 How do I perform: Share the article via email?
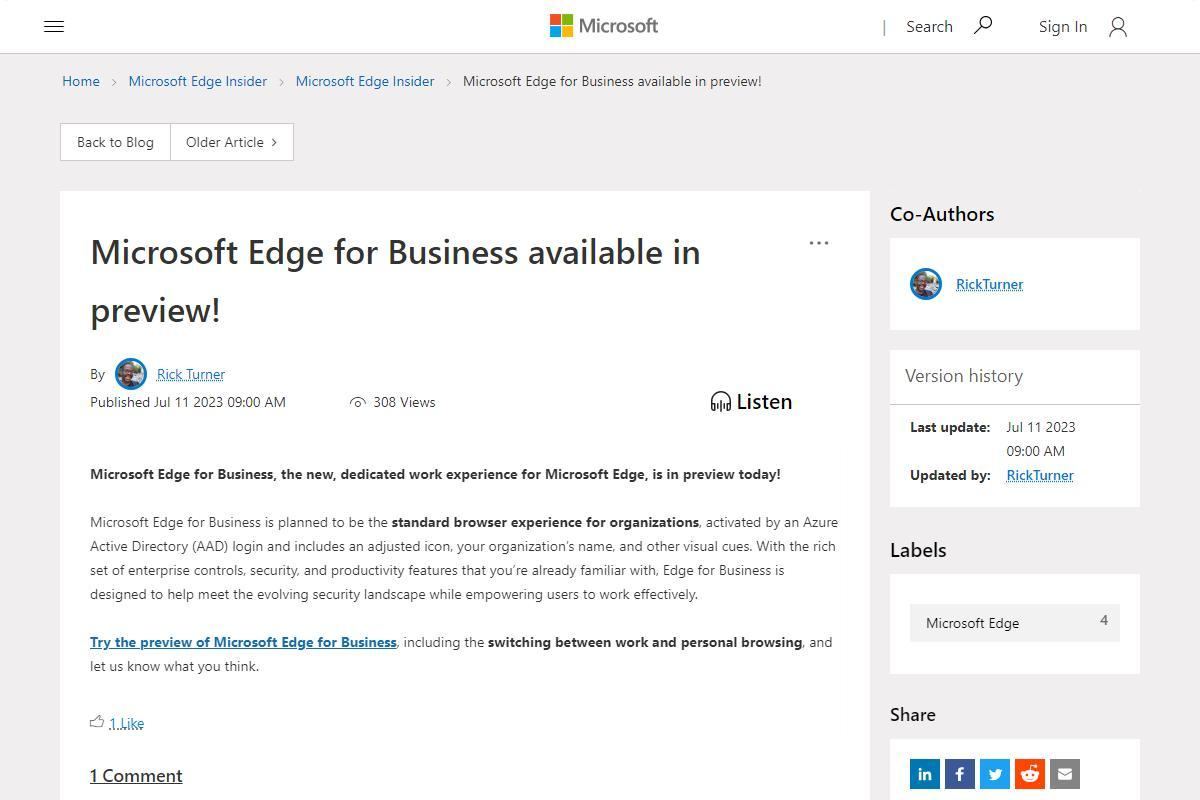1065,774
